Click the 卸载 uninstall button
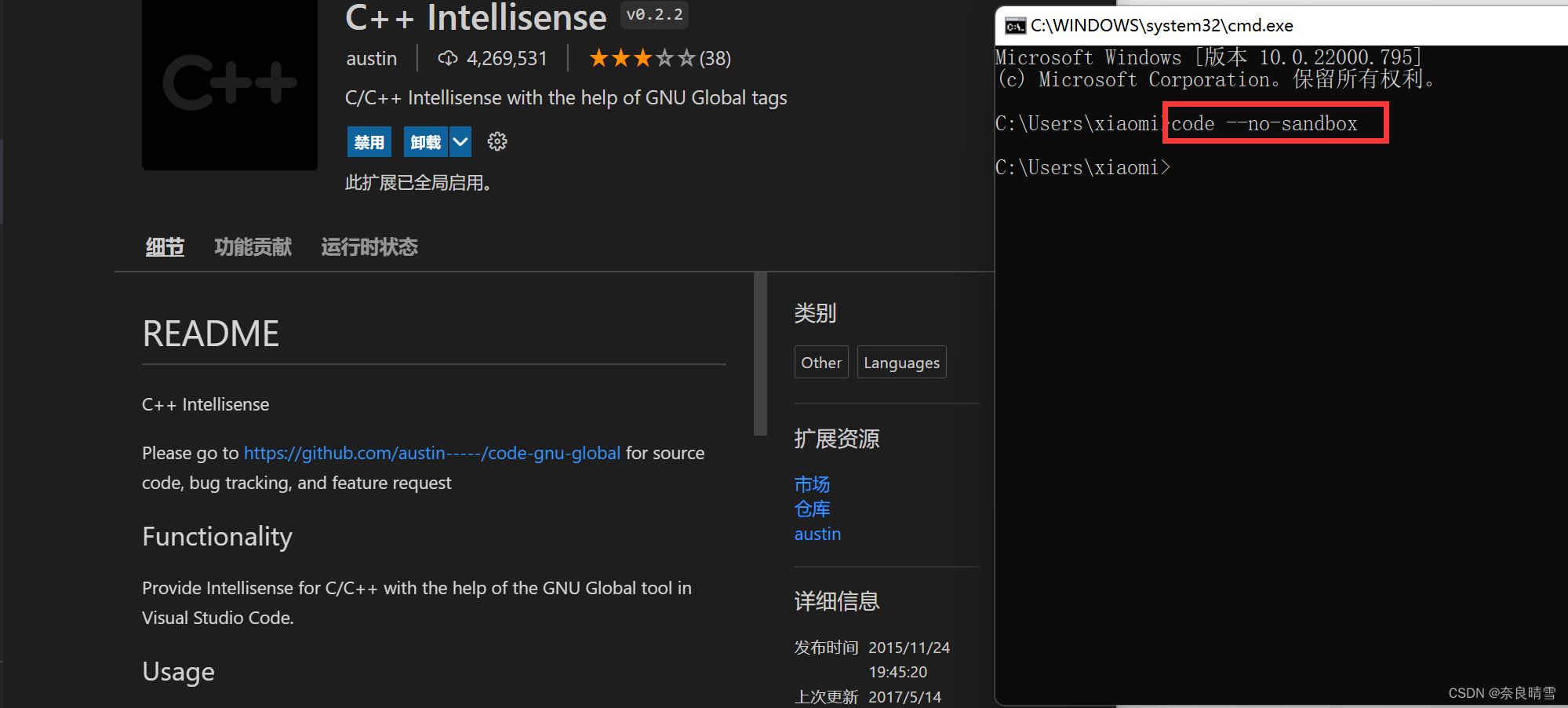 [x=426, y=141]
